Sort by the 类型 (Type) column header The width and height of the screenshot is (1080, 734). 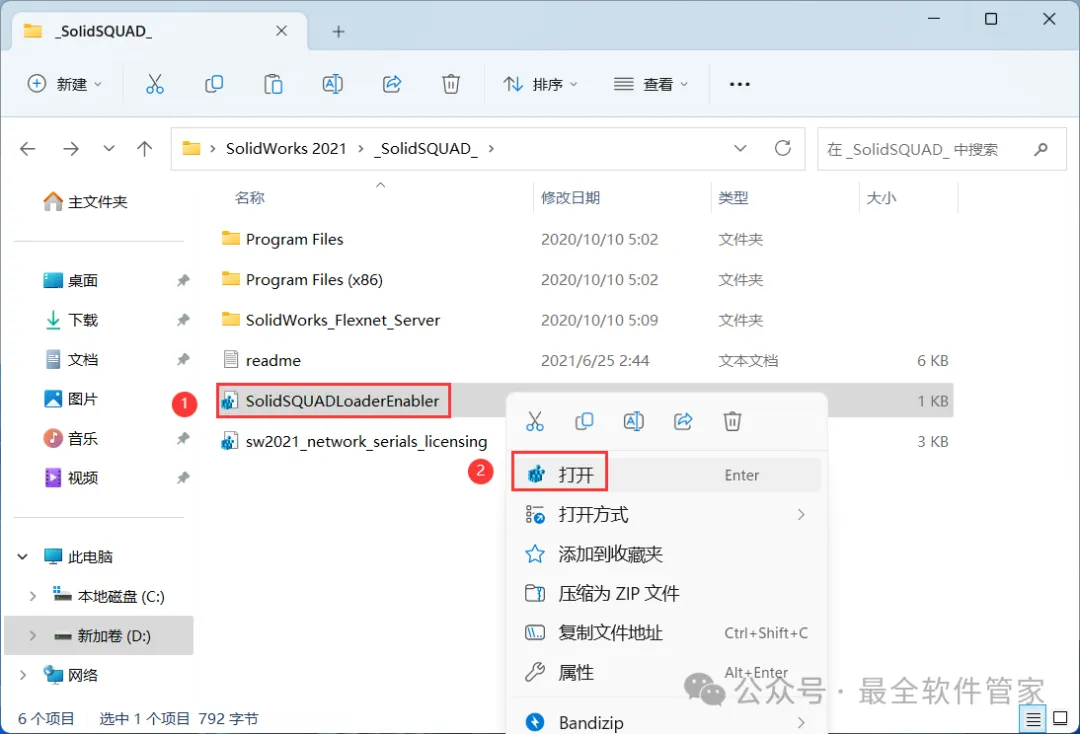tap(733, 198)
